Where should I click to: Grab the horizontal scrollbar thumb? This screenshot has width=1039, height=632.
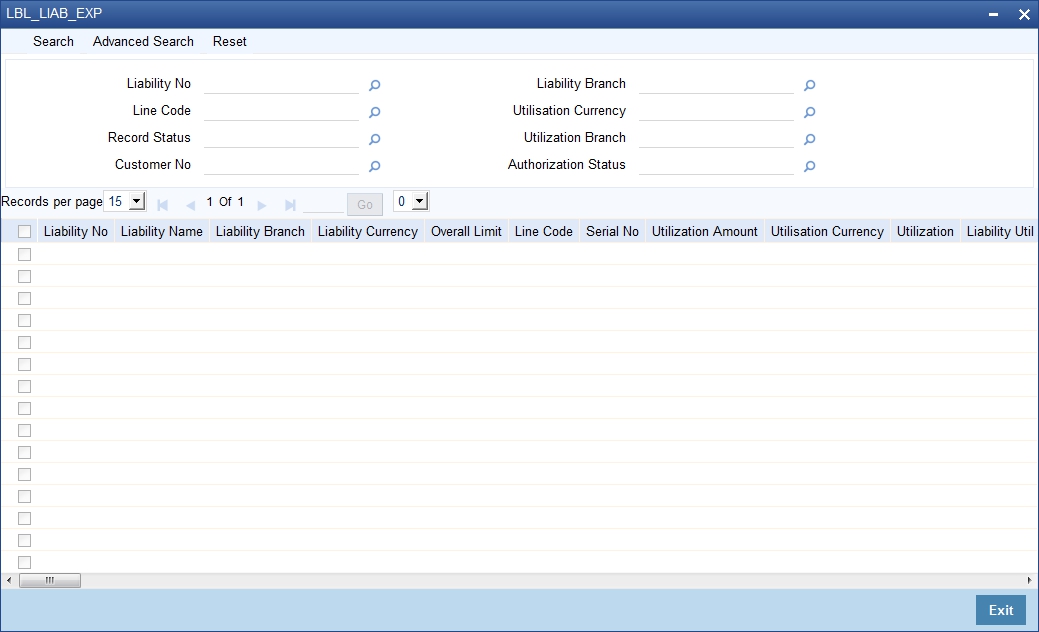pos(50,580)
